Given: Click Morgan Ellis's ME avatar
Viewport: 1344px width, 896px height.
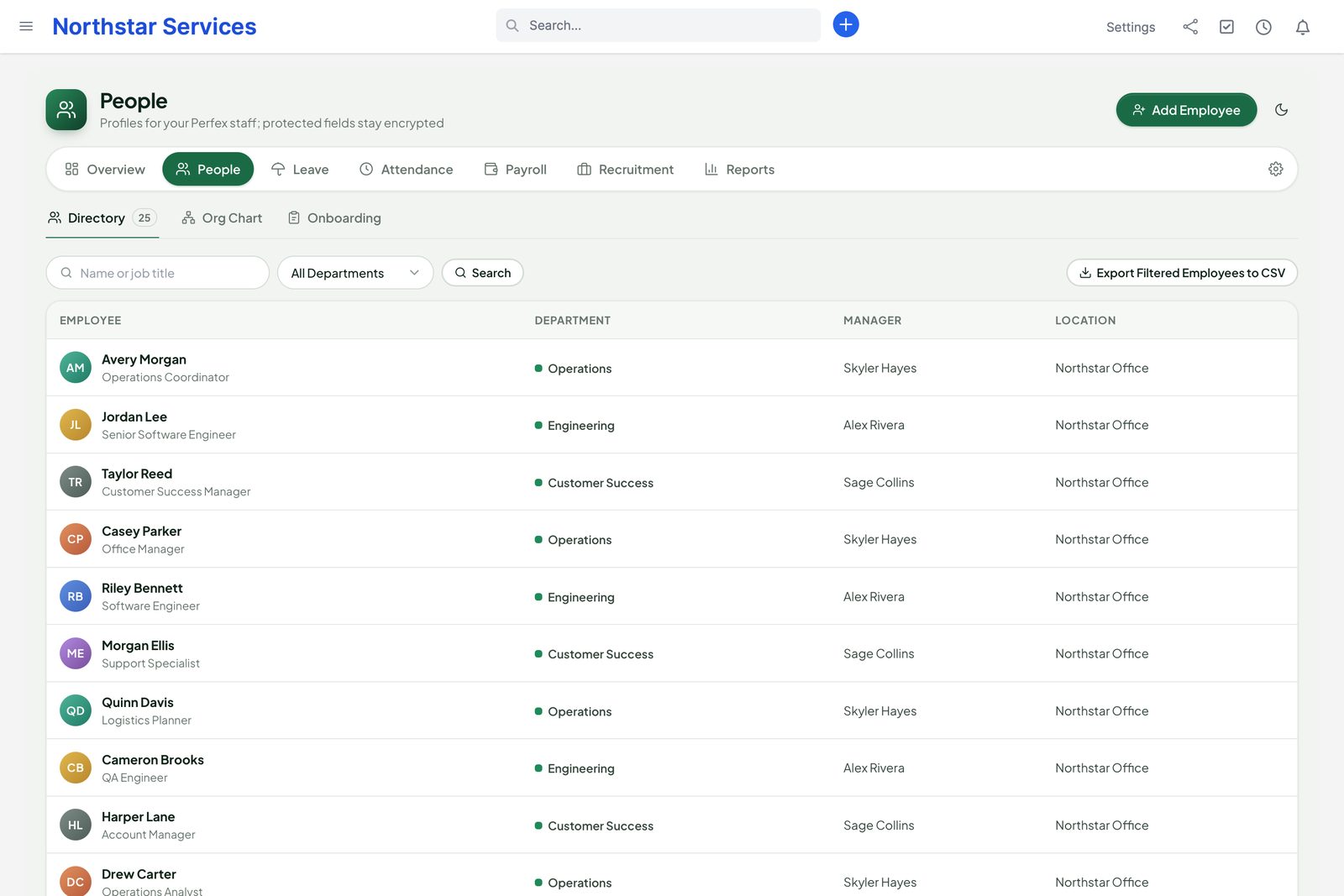Looking at the screenshot, I should [x=76, y=653].
